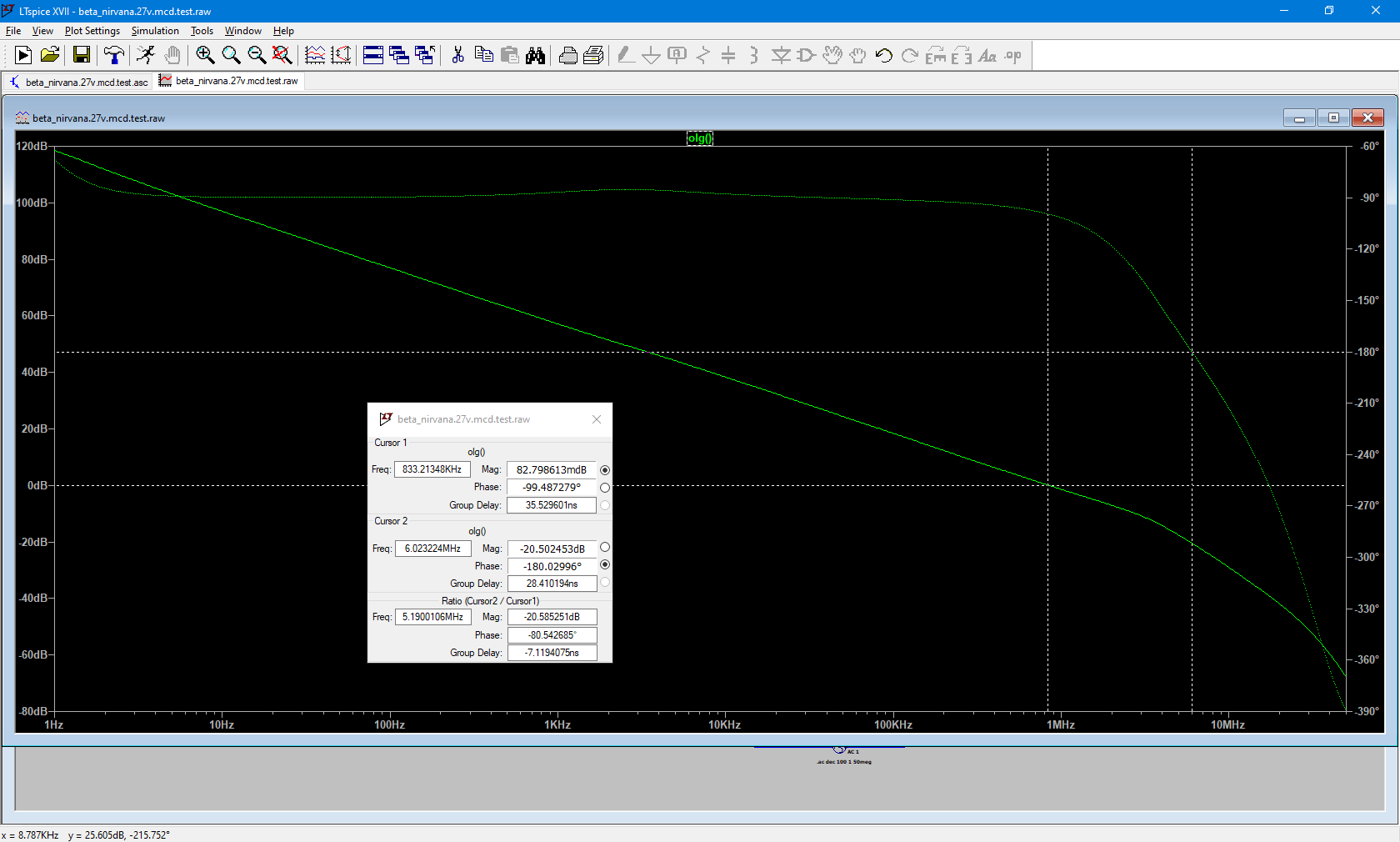Select Cursor 1 Phase radio button

click(x=605, y=488)
